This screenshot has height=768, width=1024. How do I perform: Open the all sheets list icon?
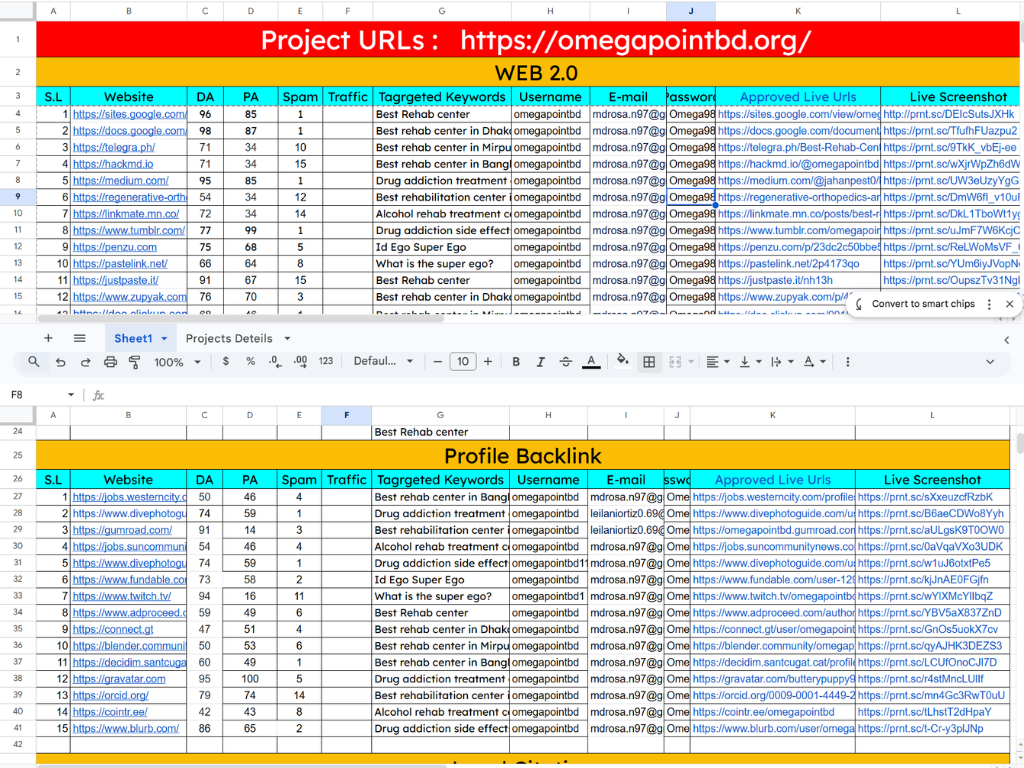[80, 338]
